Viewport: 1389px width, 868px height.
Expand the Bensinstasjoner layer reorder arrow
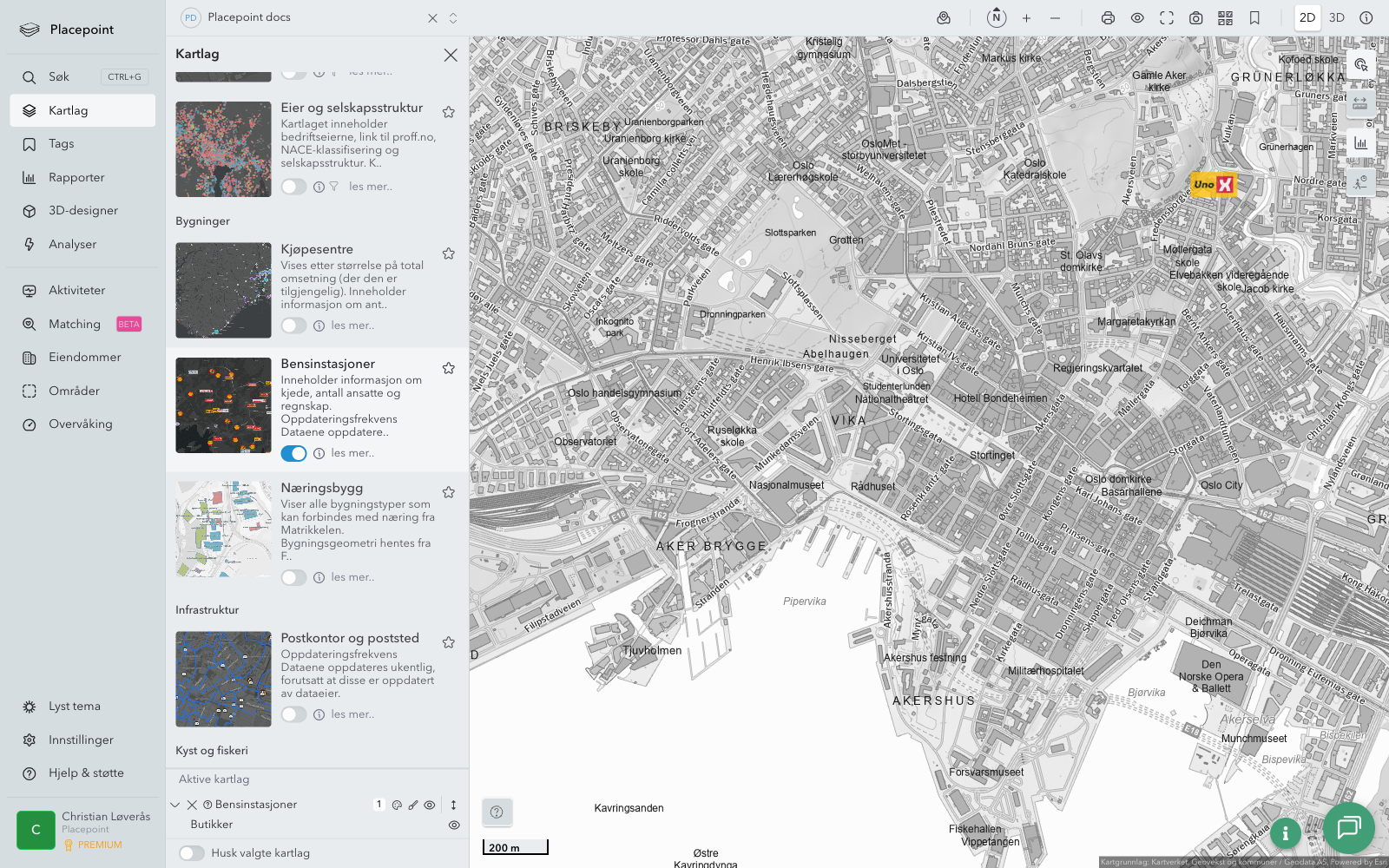[453, 805]
